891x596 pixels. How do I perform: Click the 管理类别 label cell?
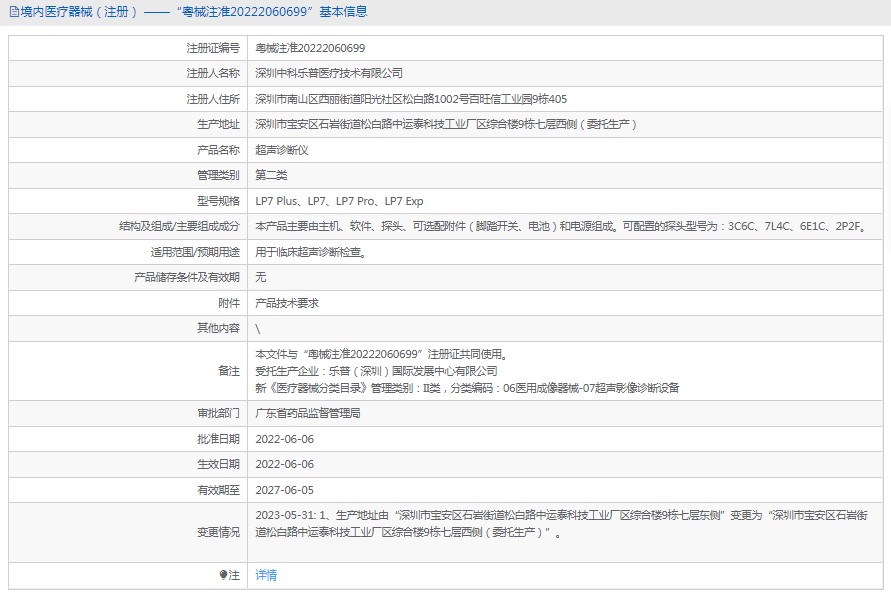point(128,175)
